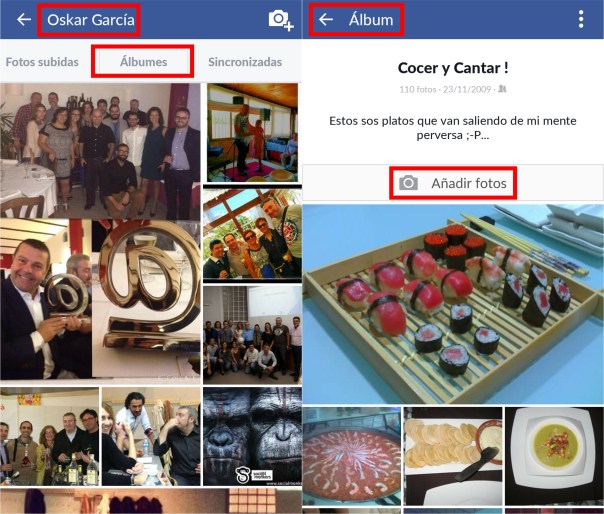Screen dimensions: 604x514
Task: Open the three-dot overflow menu
Action: coord(581,19)
